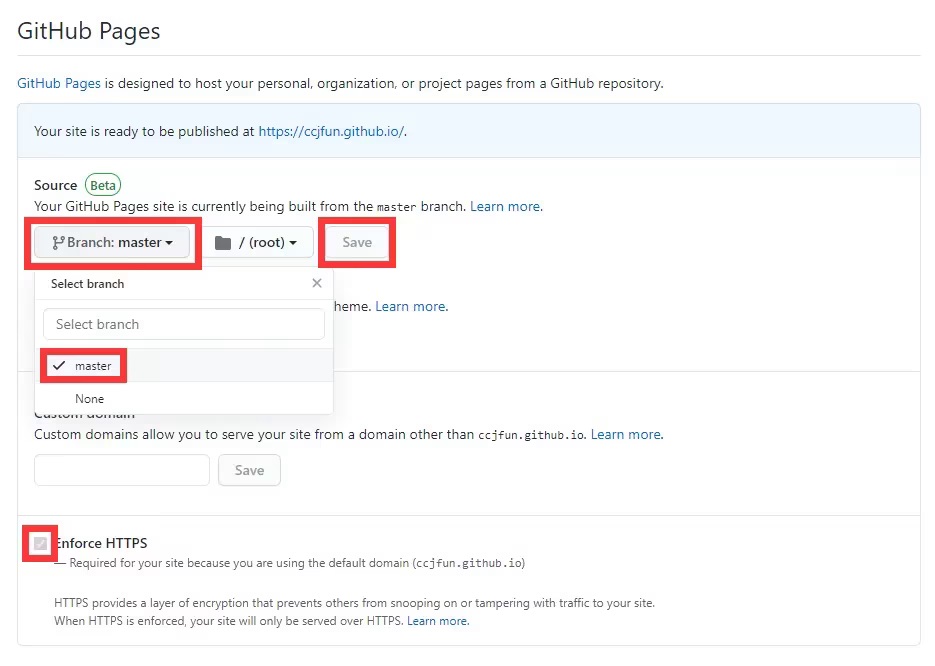Open the Branch: master dropdown
Image resolution: width=935 pixels, height=666 pixels.
[112, 243]
